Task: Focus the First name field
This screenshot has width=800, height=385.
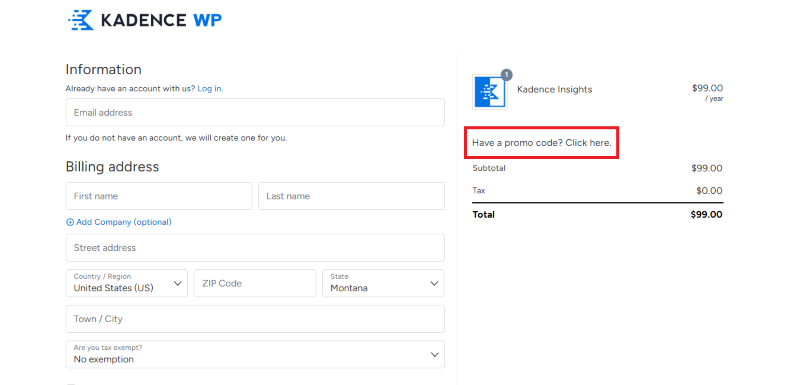Action: coord(159,196)
